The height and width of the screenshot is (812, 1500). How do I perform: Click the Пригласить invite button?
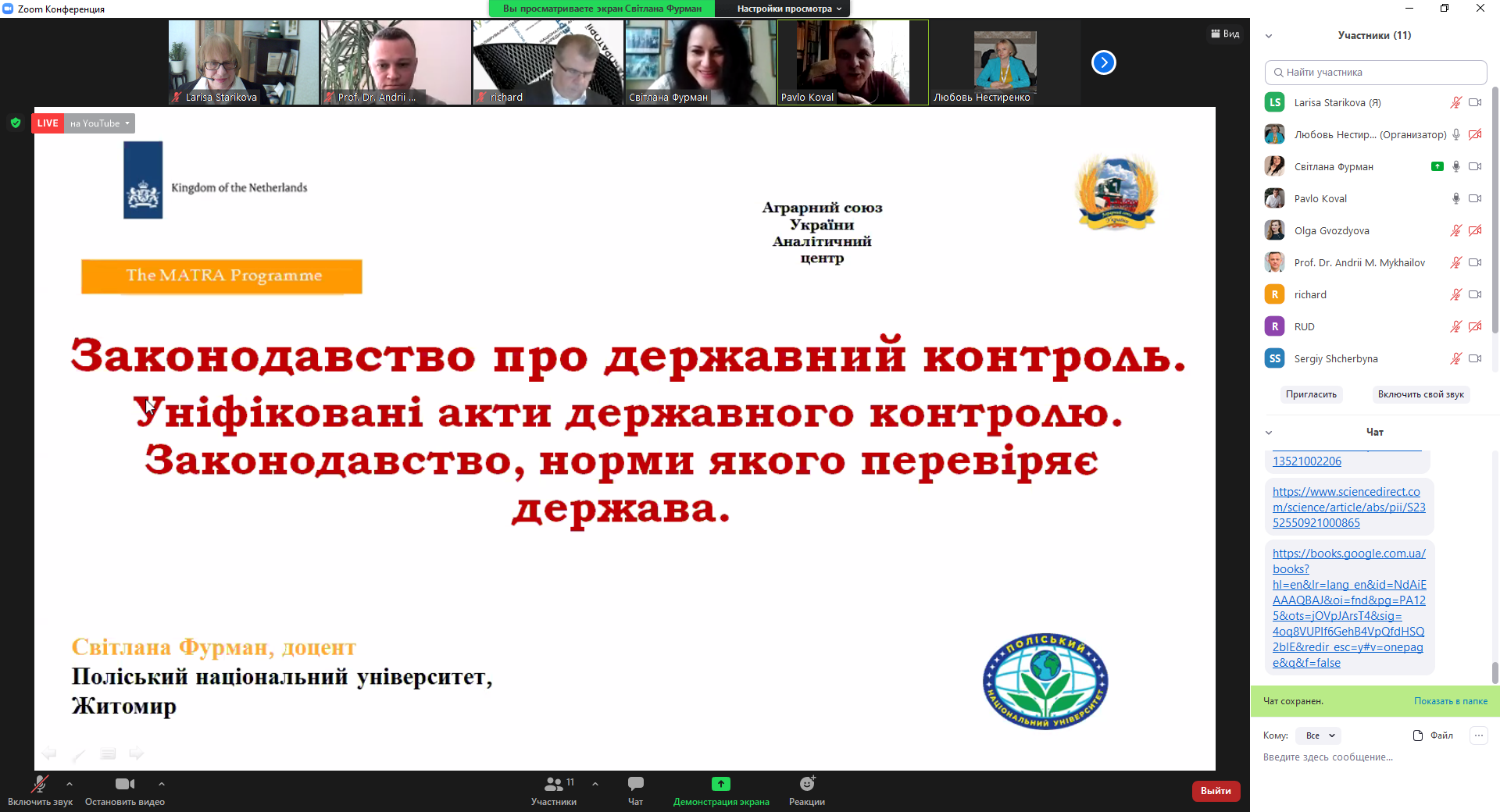(x=1311, y=394)
